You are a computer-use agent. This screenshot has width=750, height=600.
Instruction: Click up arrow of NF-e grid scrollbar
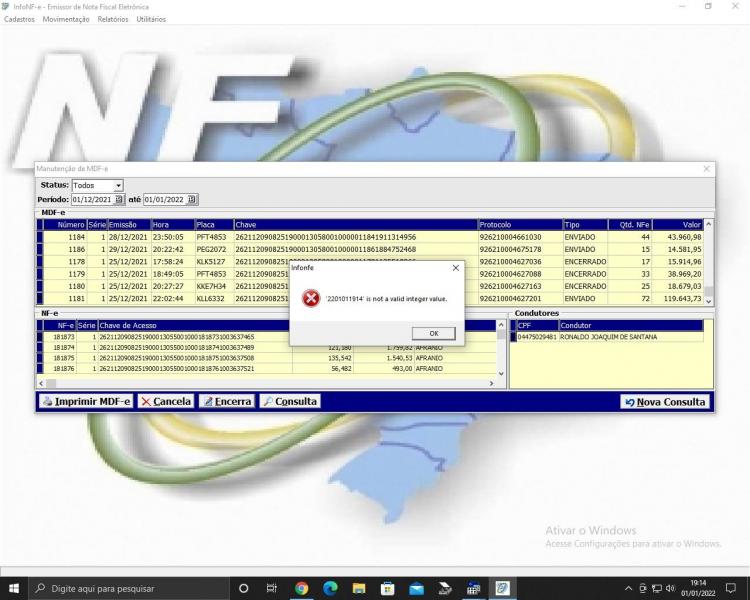point(501,325)
